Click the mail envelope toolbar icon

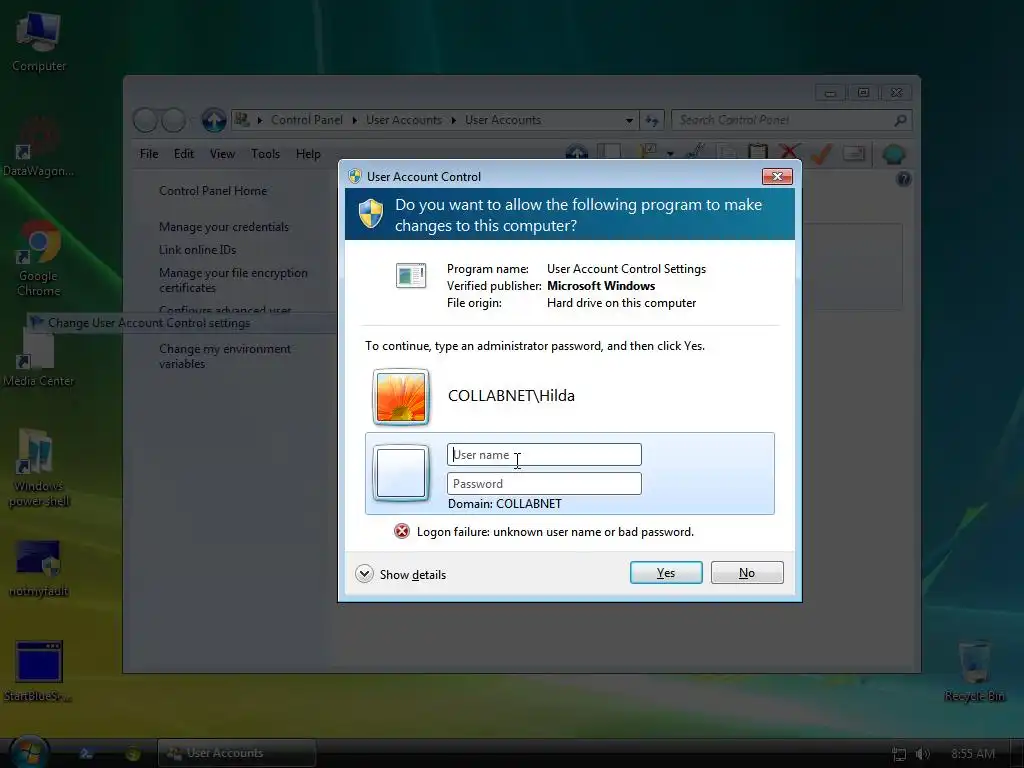pos(854,153)
